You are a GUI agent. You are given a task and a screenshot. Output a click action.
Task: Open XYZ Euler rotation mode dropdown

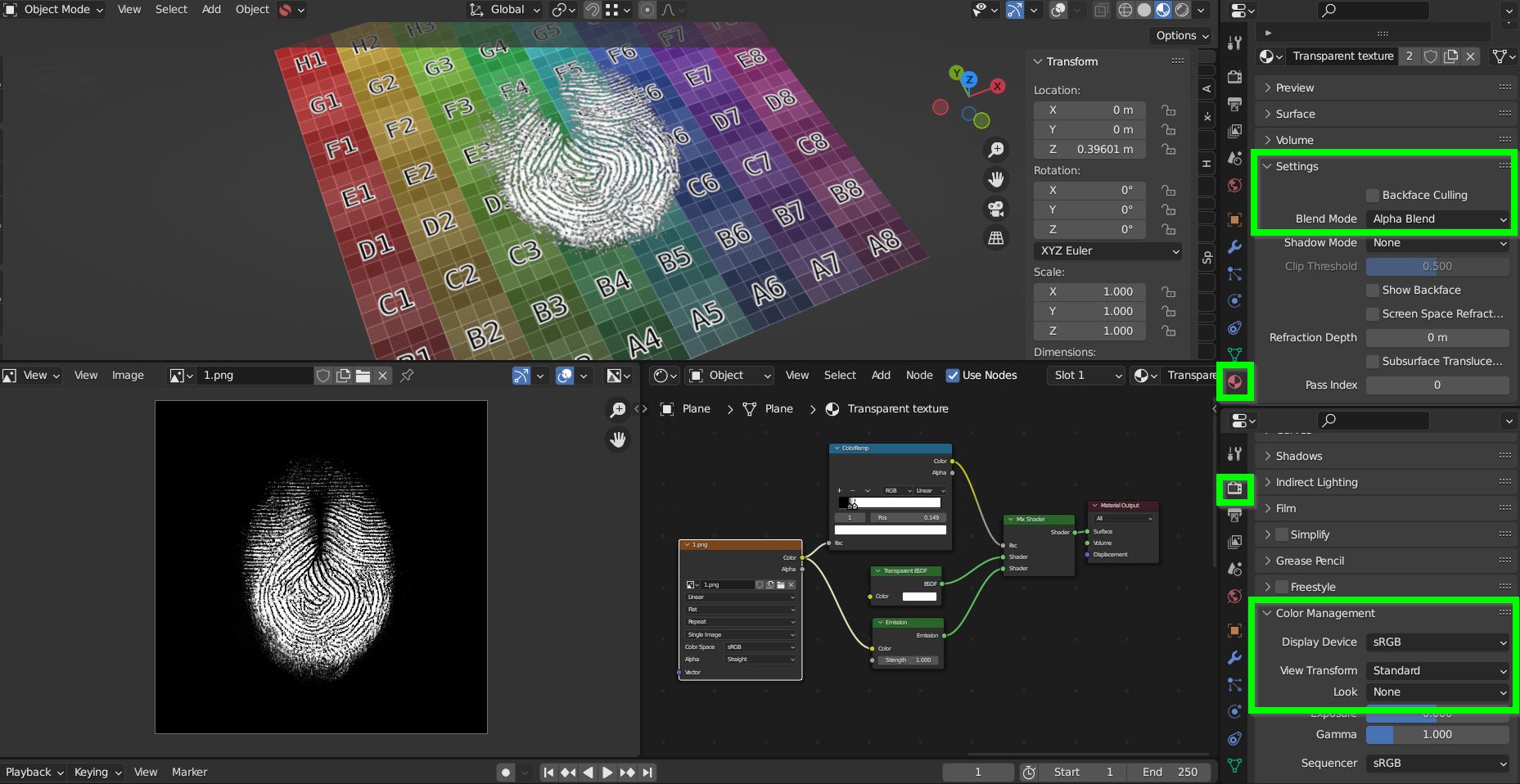point(1107,250)
